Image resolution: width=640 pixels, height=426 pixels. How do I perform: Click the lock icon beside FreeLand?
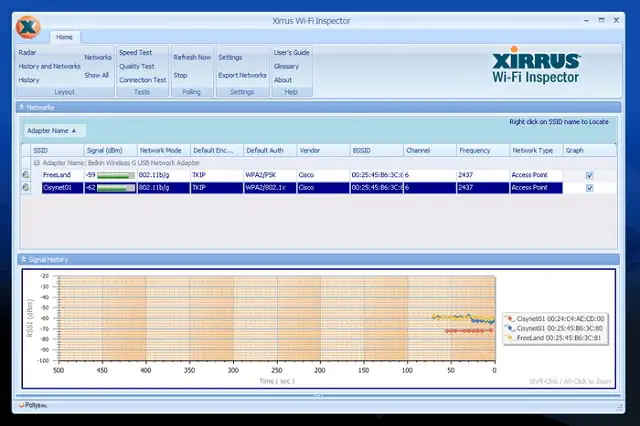pyautogui.click(x=26, y=175)
